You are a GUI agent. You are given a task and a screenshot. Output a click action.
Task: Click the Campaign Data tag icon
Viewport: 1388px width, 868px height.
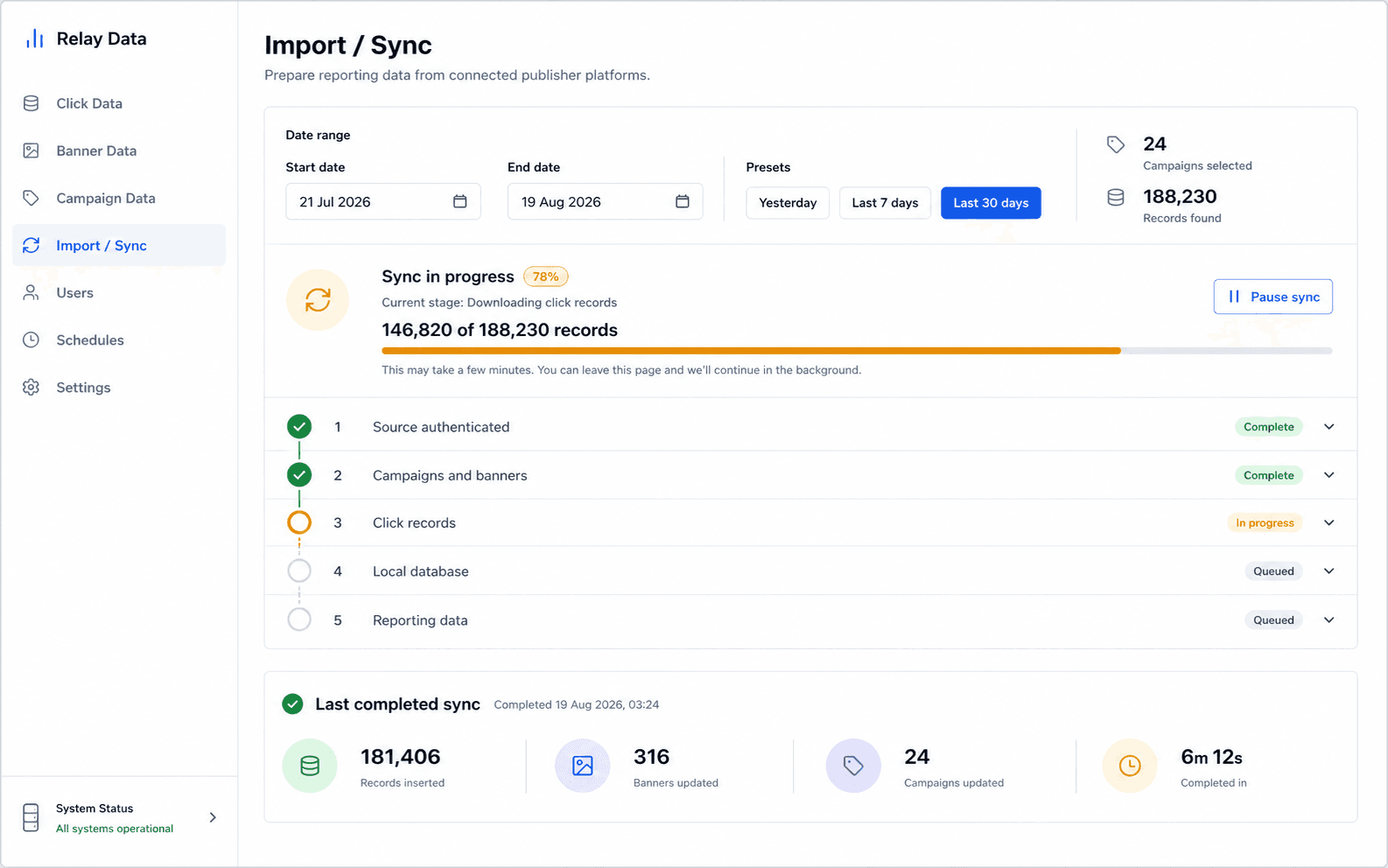pyautogui.click(x=31, y=198)
